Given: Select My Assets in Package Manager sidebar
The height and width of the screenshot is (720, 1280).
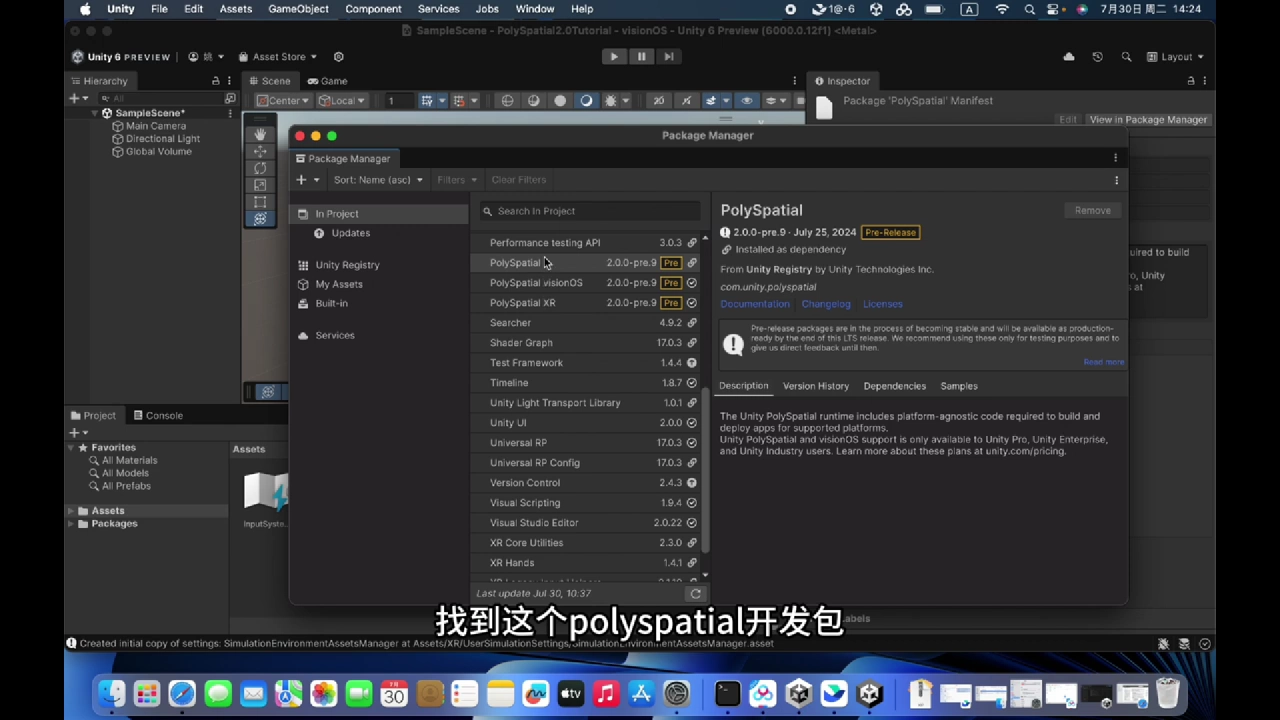Looking at the screenshot, I should (339, 284).
